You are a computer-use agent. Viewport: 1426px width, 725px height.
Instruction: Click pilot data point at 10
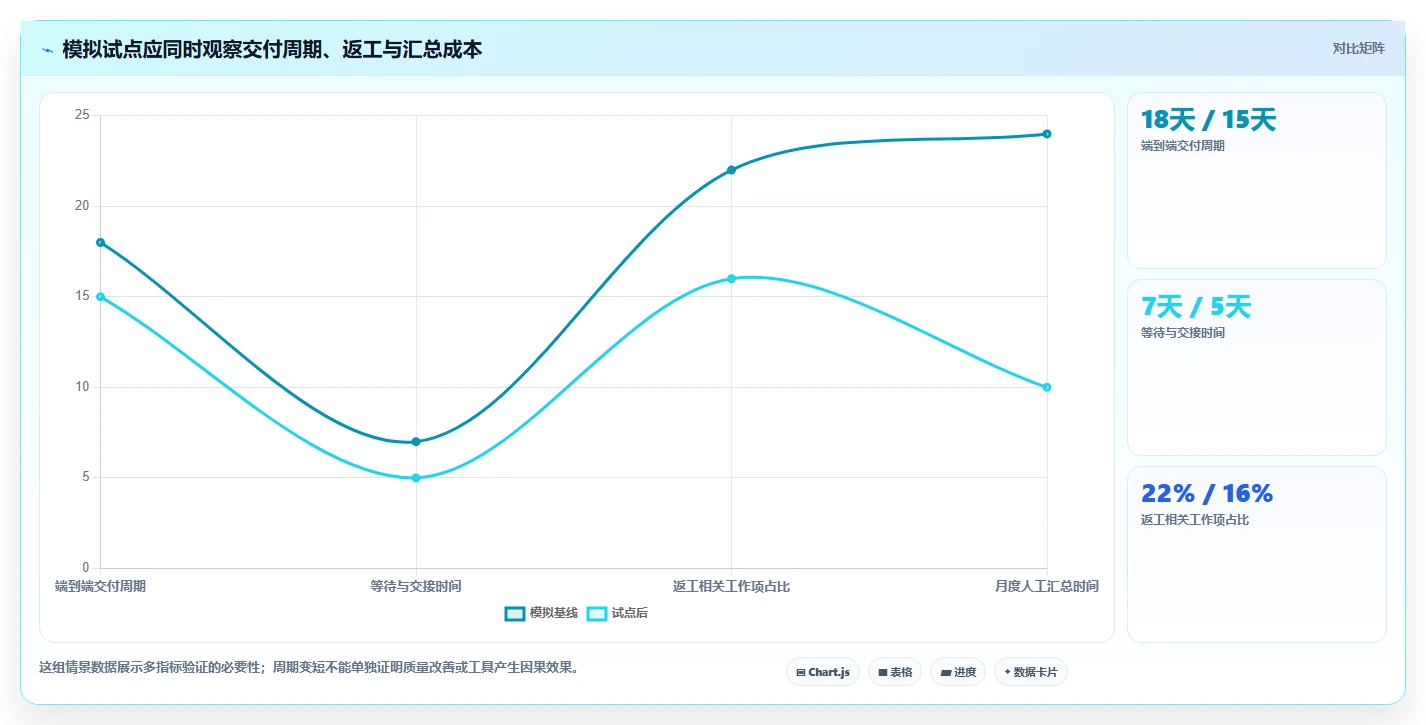1047,387
